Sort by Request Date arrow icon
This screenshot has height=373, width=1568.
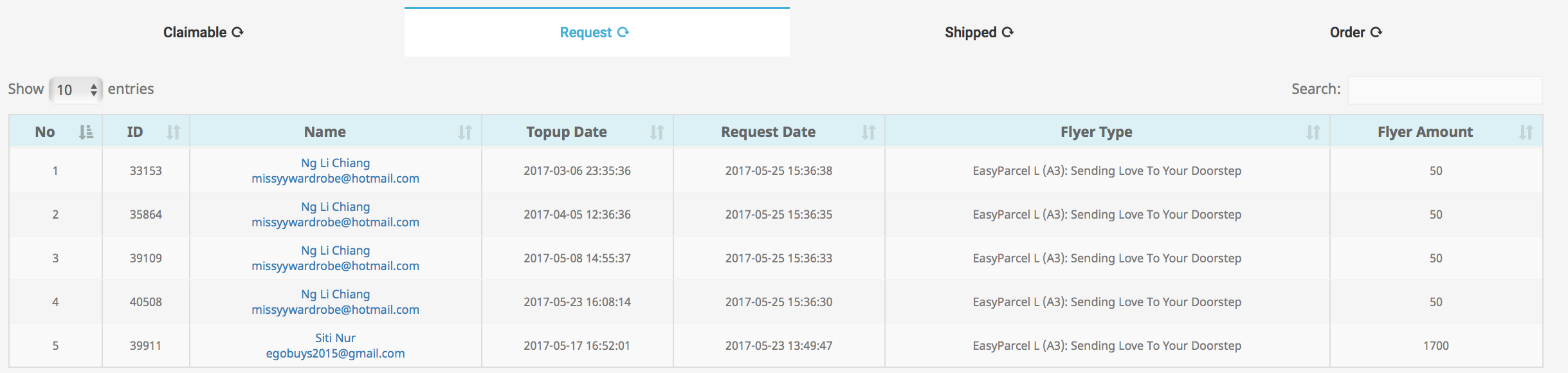[x=869, y=132]
